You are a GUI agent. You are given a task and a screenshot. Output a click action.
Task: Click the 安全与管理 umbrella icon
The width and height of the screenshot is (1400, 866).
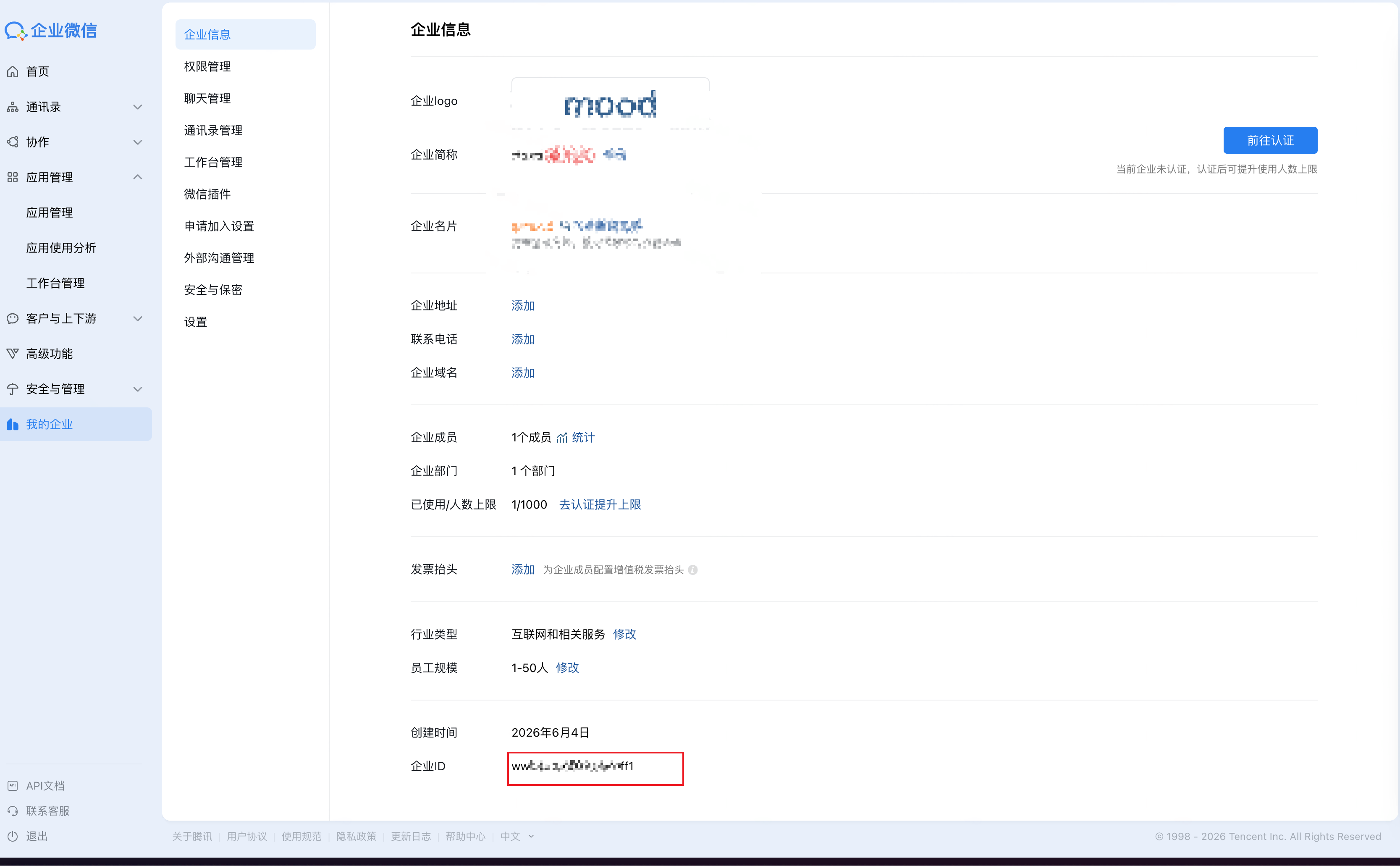click(x=13, y=389)
